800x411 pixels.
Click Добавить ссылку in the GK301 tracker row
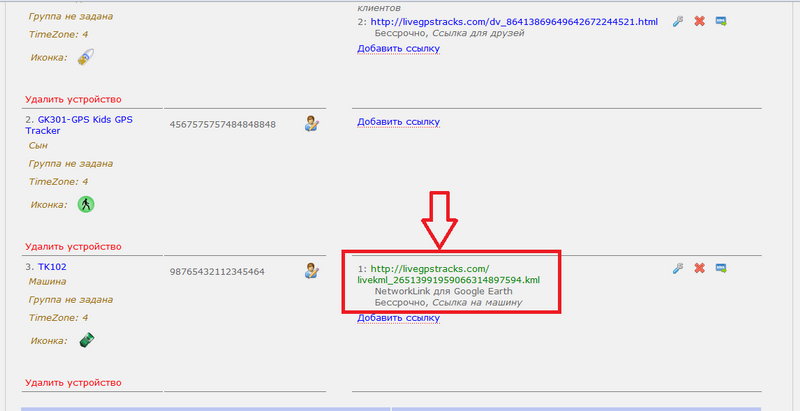coord(398,122)
